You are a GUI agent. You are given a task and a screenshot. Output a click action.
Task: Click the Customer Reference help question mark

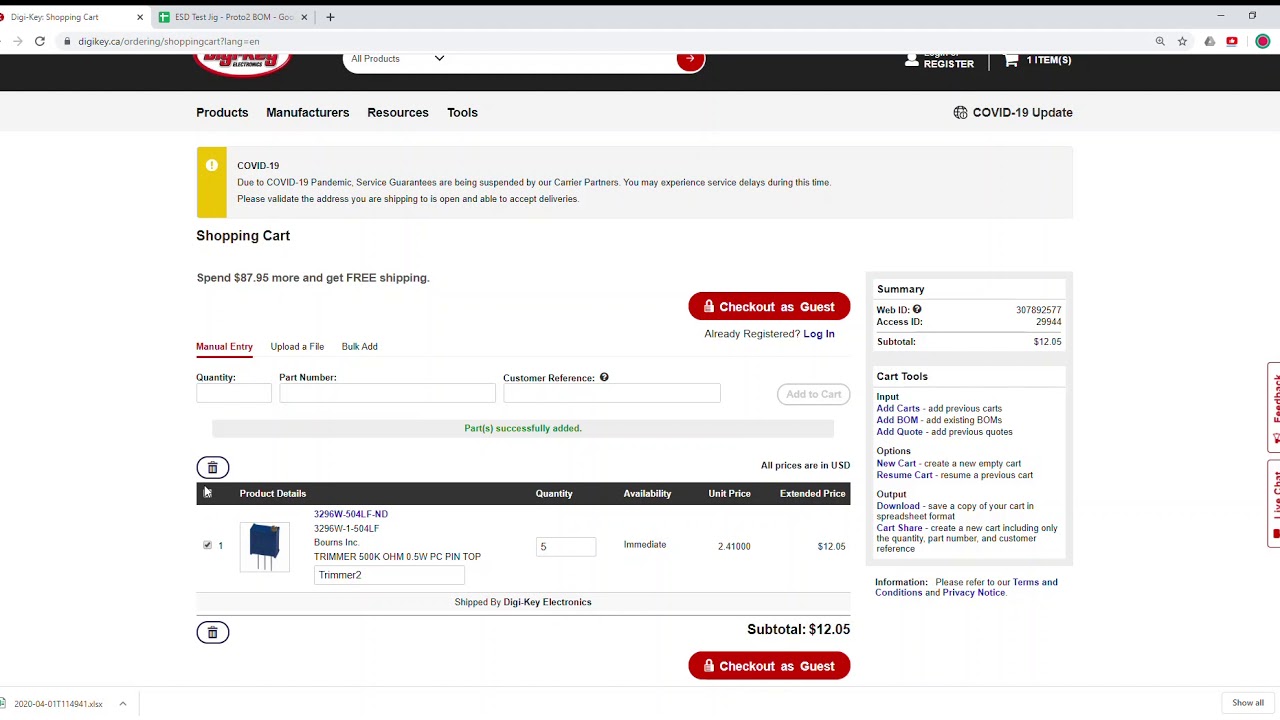(x=604, y=377)
